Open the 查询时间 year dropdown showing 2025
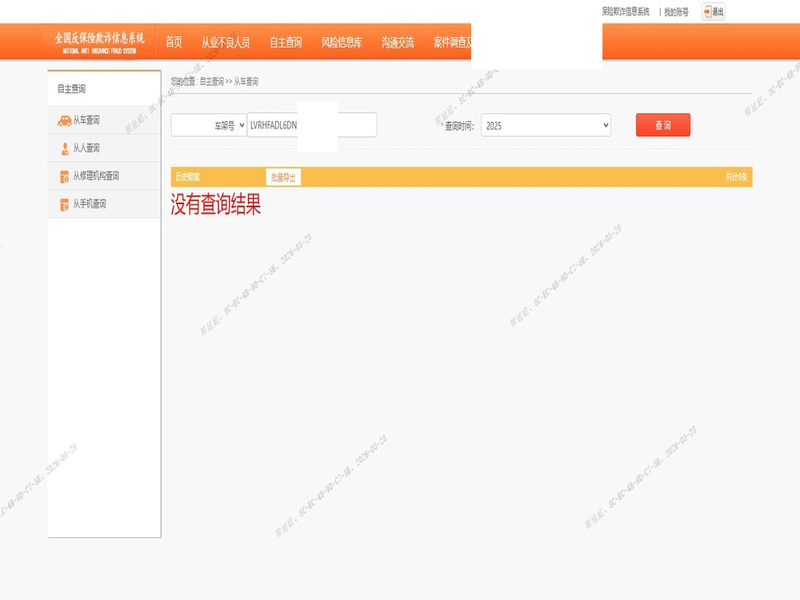This screenshot has height=600, width=800. point(545,125)
